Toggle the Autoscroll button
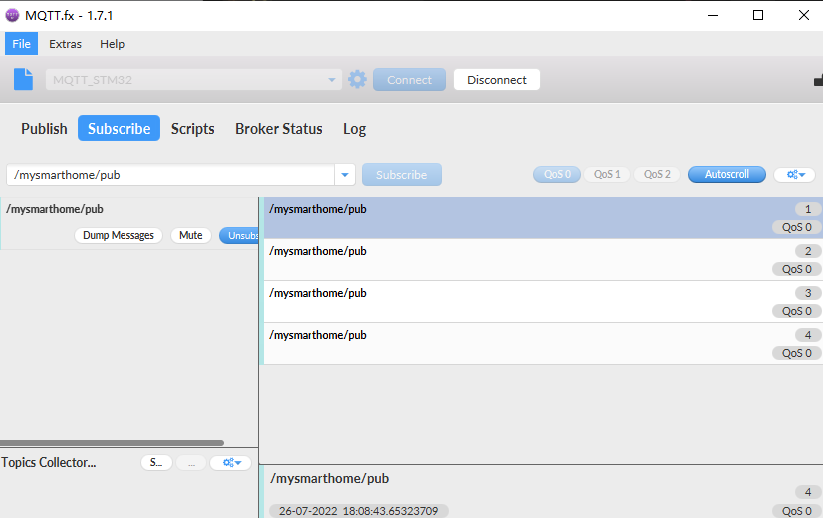 click(726, 175)
